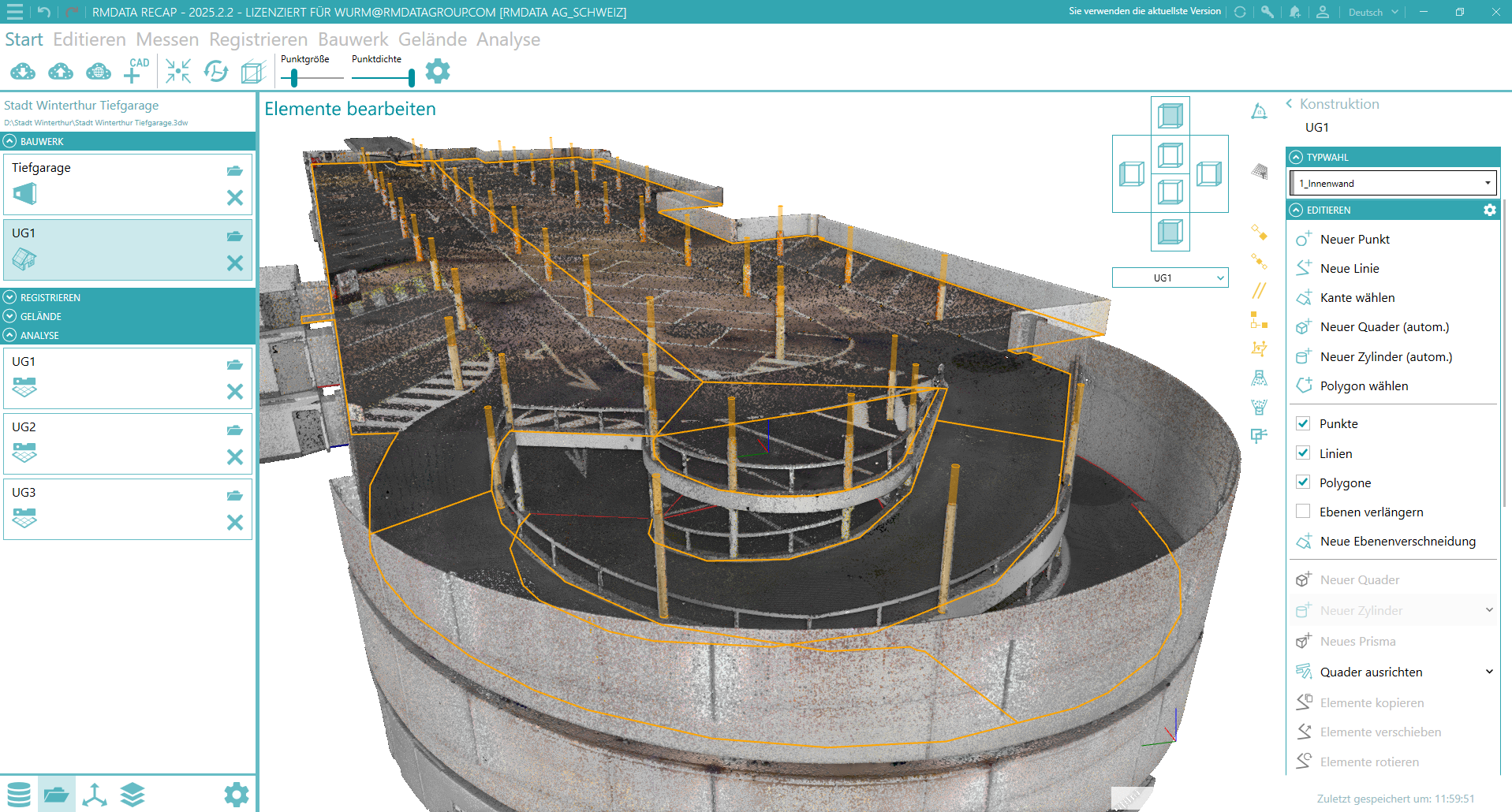Open the 1_Innenwand type dropdown
The width and height of the screenshot is (1512, 812).
click(1393, 183)
